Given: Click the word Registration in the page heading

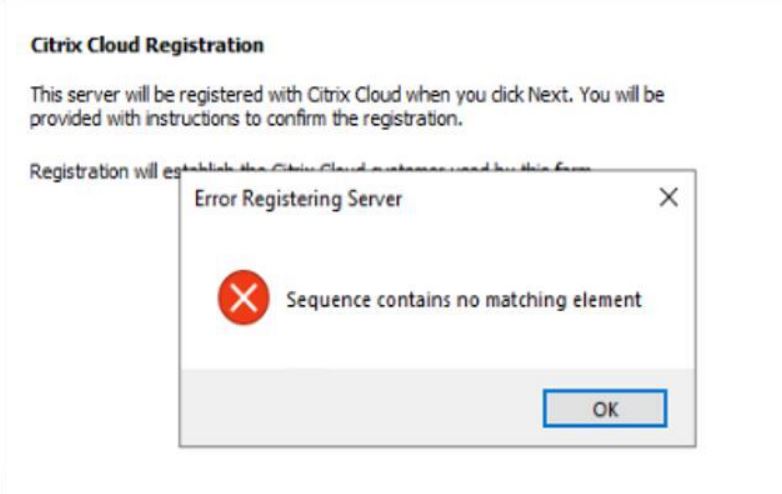Looking at the screenshot, I should [205, 45].
